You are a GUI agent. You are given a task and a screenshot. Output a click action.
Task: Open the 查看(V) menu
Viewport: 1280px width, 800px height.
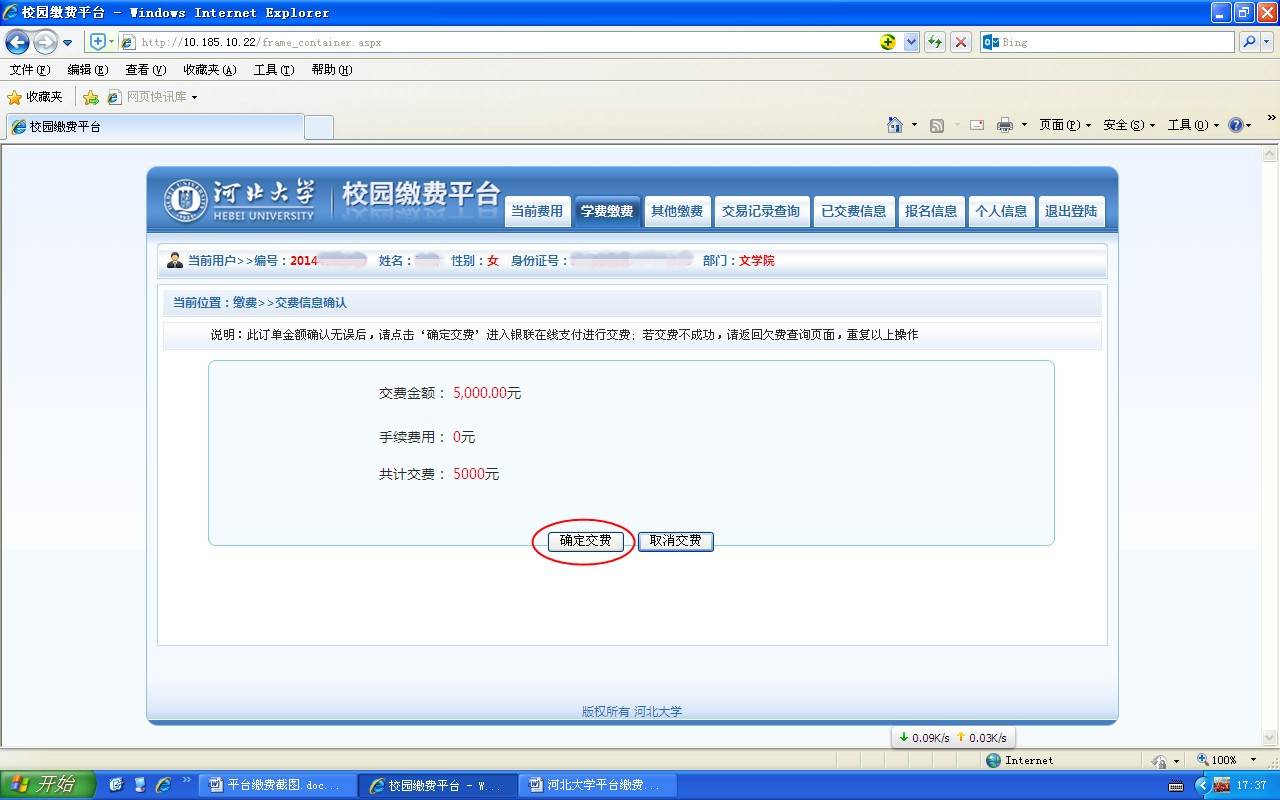tap(146, 70)
